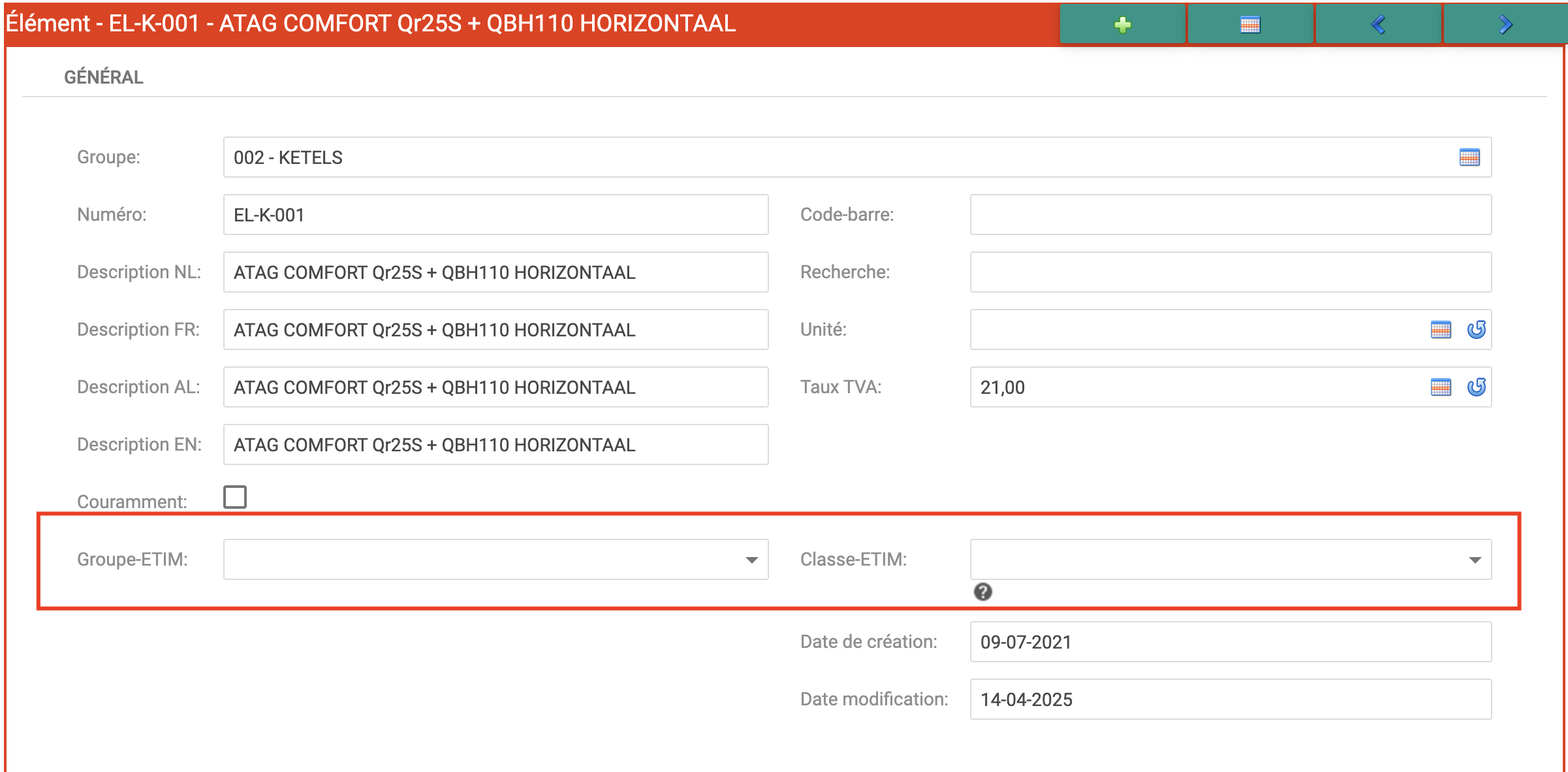This screenshot has width=1568, height=772.
Task: Go to previous element with left arrow
Action: coord(1377,25)
